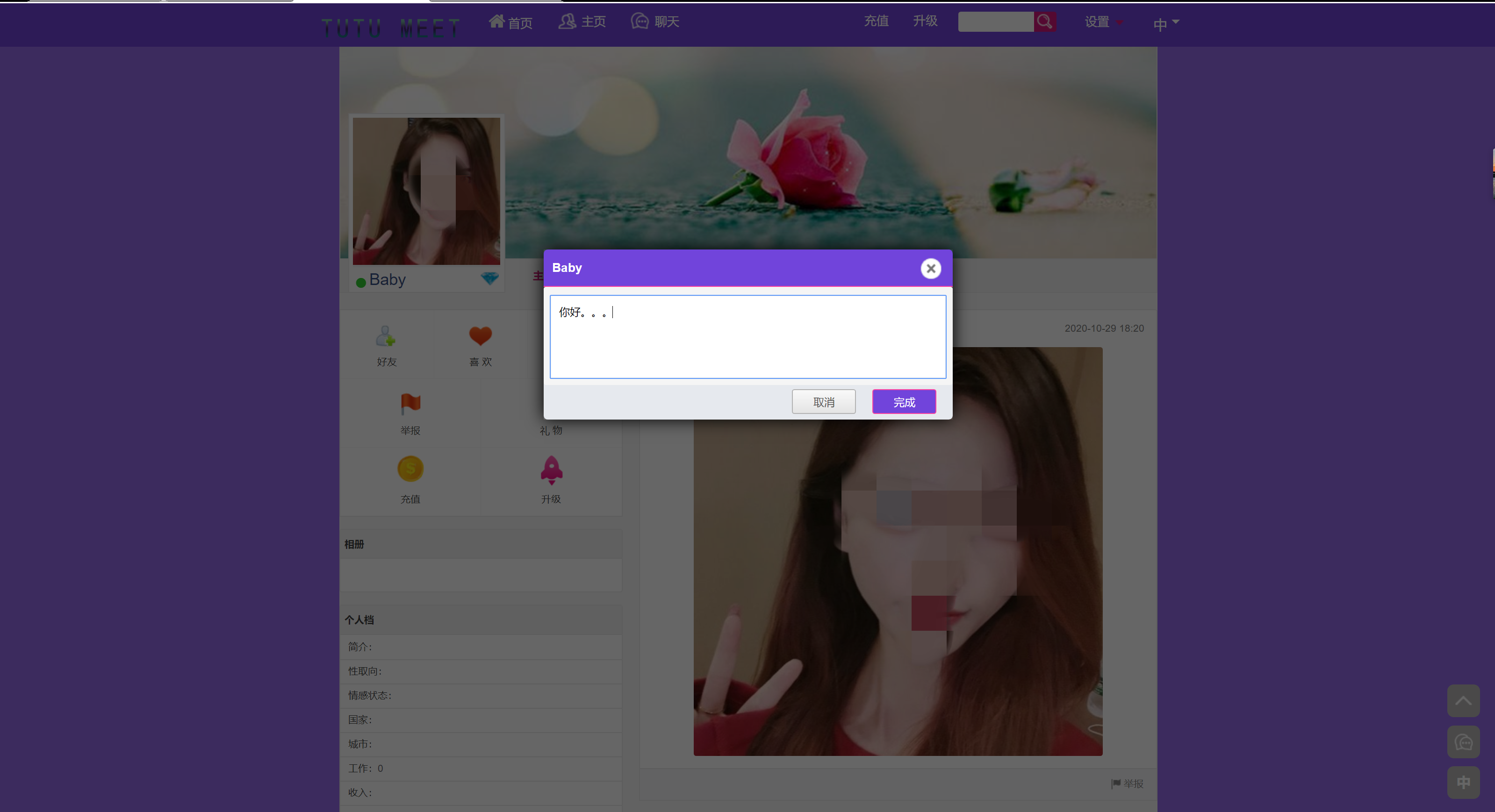The height and width of the screenshot is (812, 1495).
Task: Go to 首页 home in navigation
Action: point(510,22)
